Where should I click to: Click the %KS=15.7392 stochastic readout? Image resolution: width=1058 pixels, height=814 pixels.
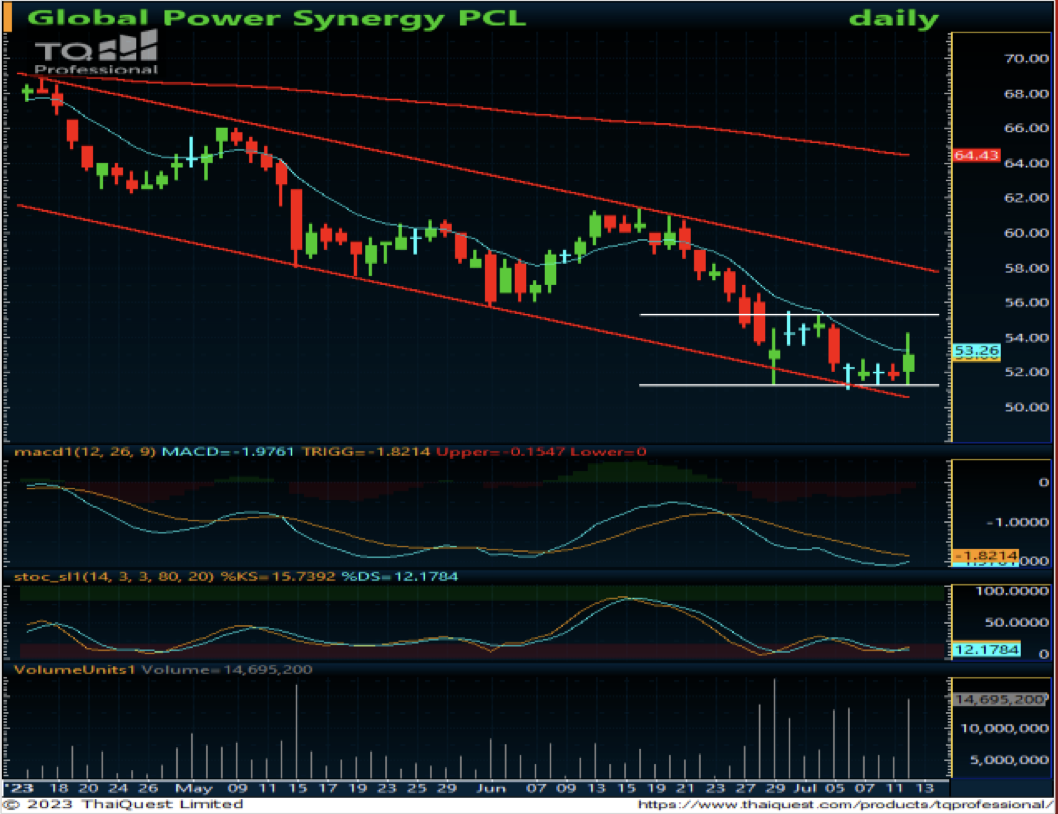click(x=278, y=576)
